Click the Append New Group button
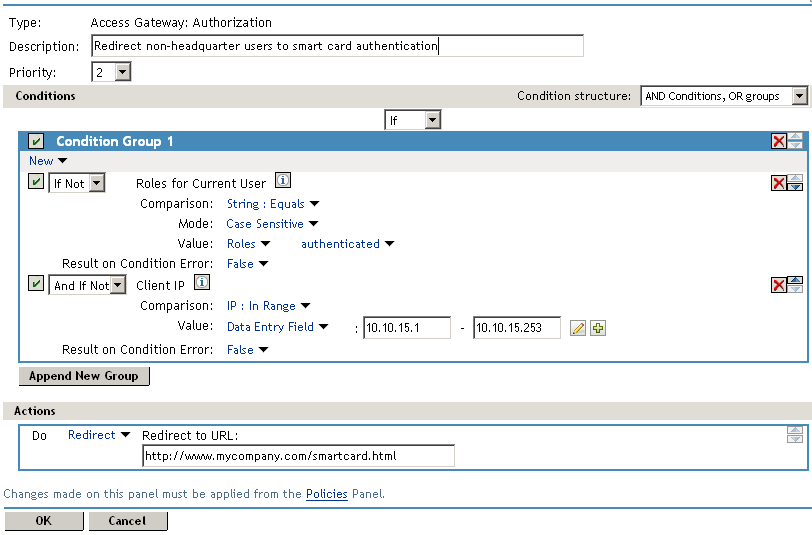Viewport: 812px width, 535px height. 84,376
